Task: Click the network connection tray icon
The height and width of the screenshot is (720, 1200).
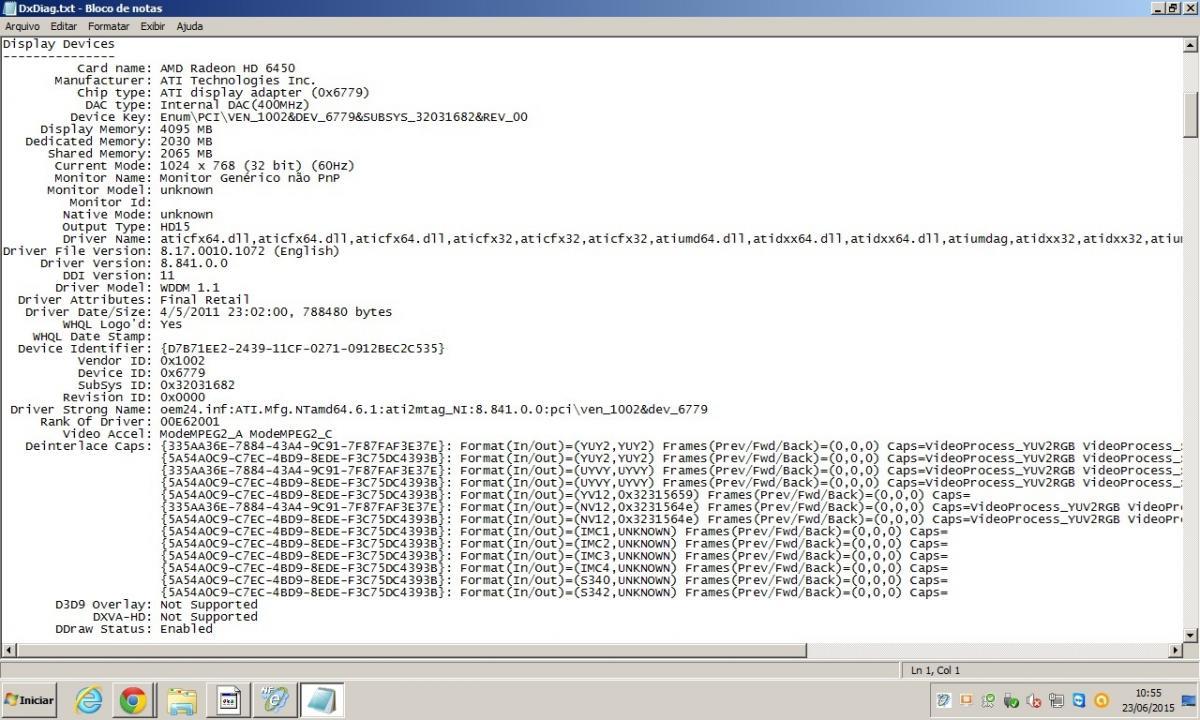Action: 1056,701
